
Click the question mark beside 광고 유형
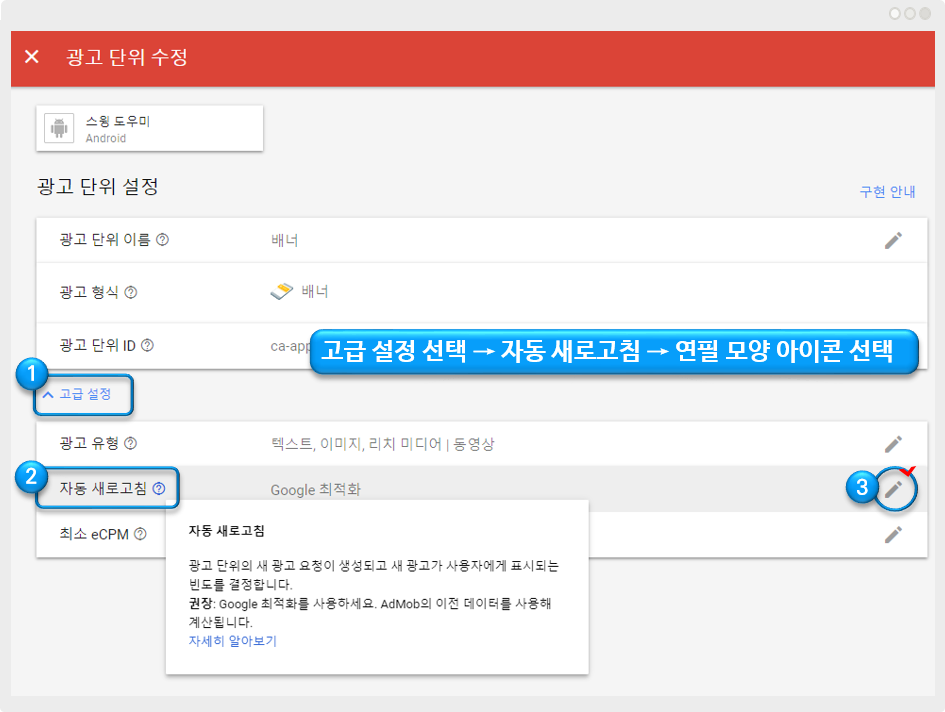[x=130, y=444]
